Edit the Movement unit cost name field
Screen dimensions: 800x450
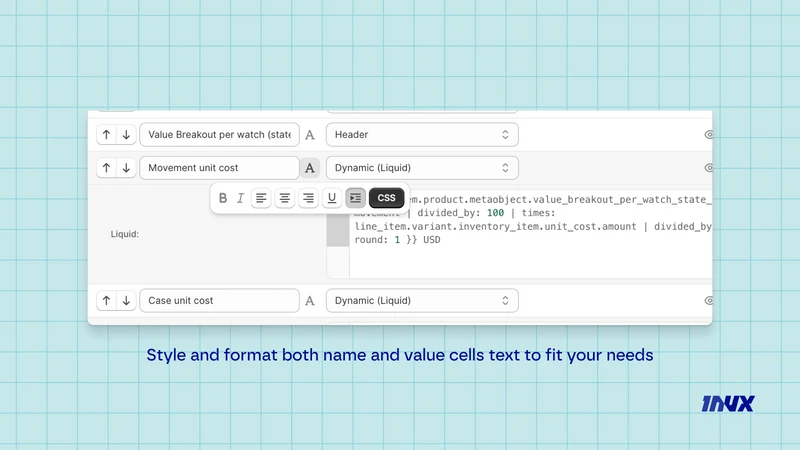[219, 168]
